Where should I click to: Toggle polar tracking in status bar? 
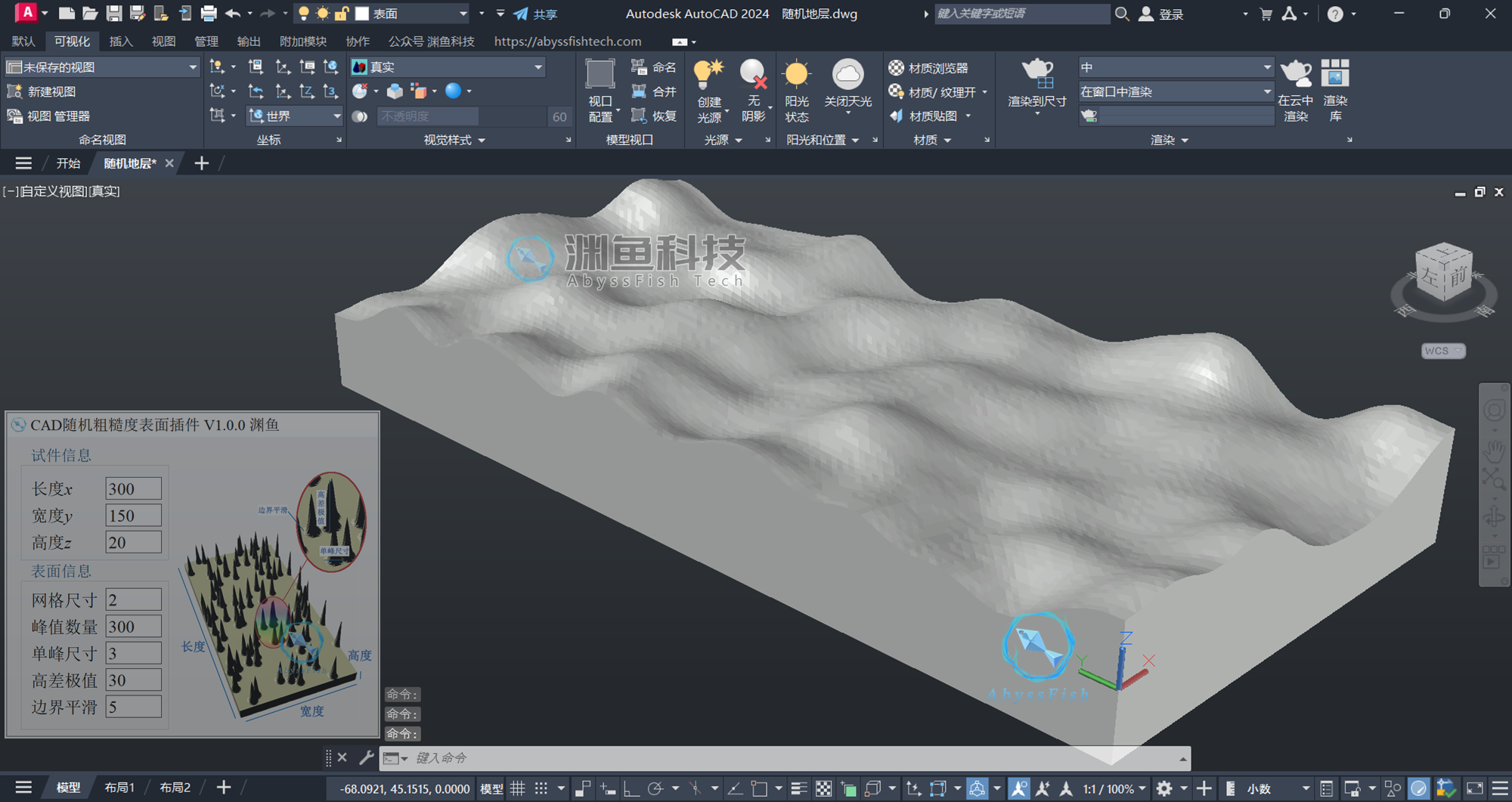tap(655, 788)
